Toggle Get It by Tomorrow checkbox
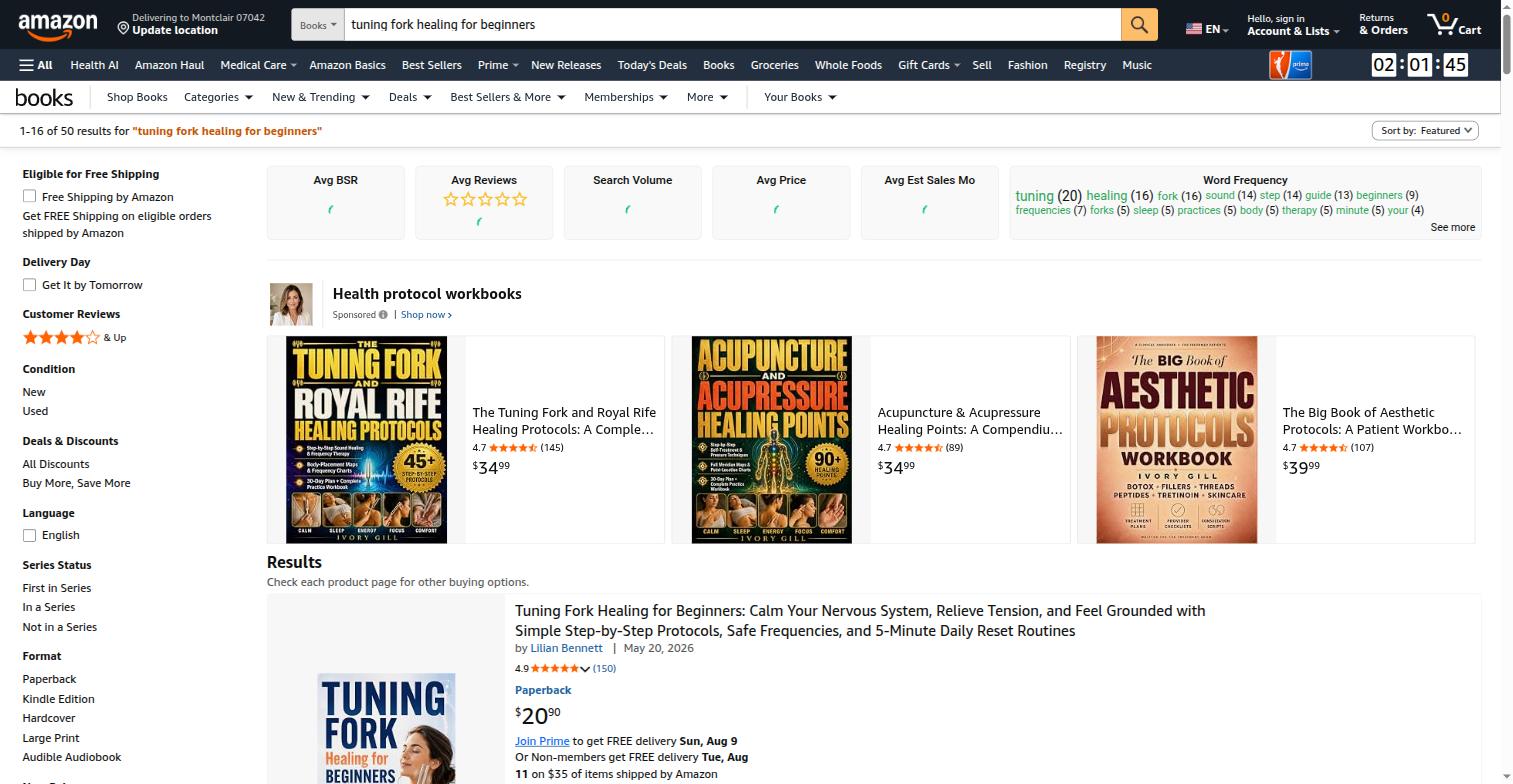This screenshot has width=1513, height=784. point(30,285)
